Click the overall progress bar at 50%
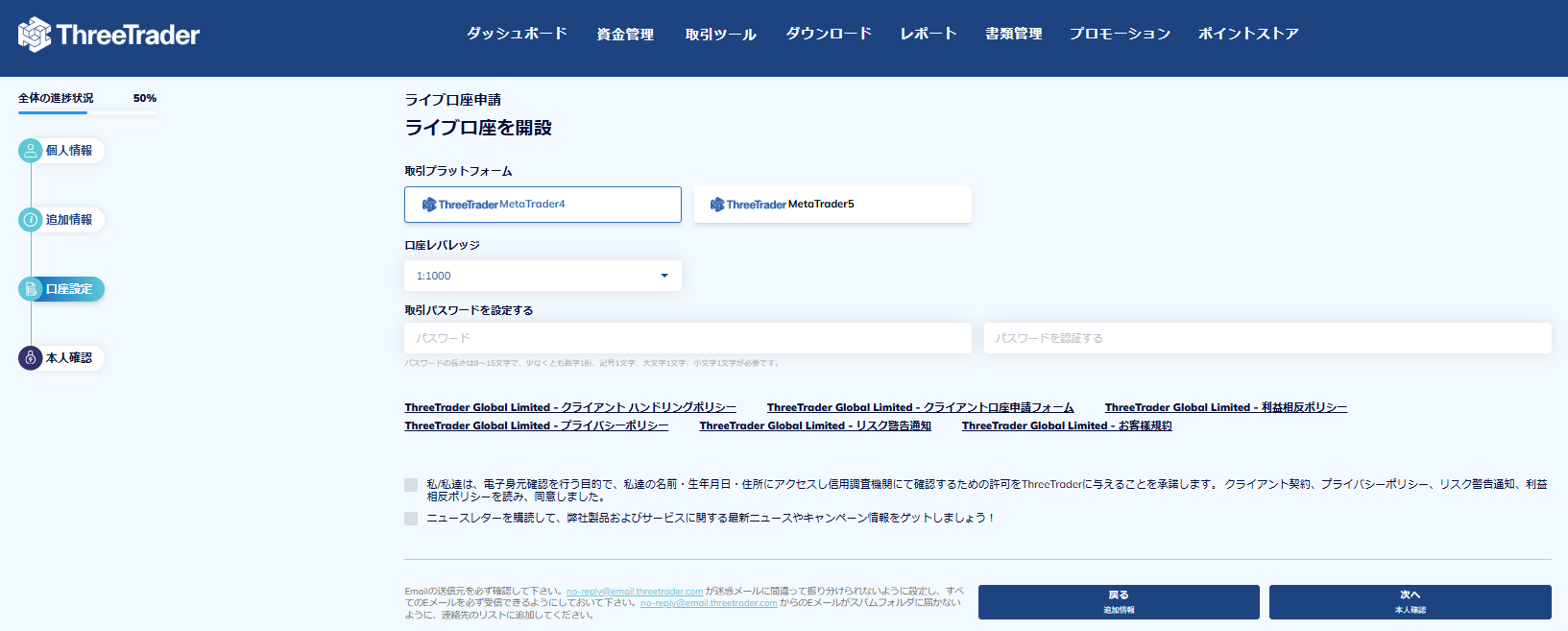The image size is (1568, 631). (86, 112)
